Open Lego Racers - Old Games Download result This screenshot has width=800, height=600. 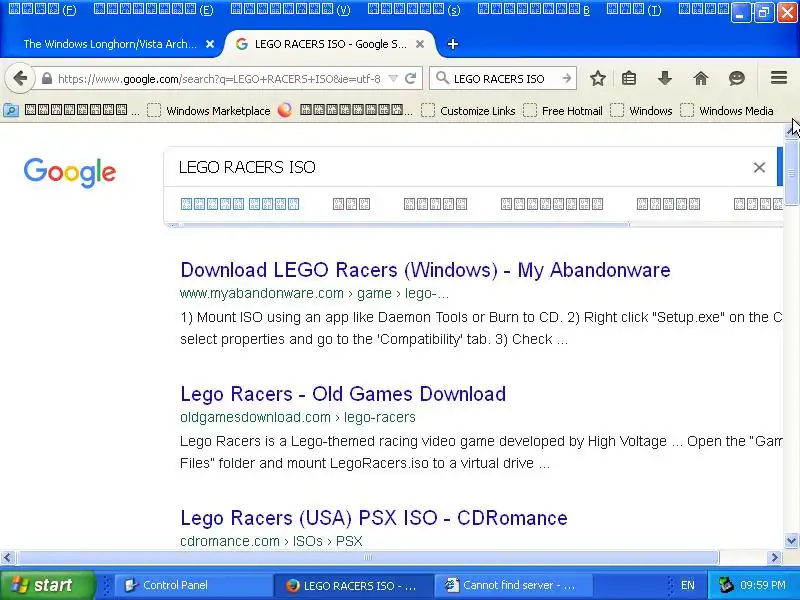click(x=343, y=394)
